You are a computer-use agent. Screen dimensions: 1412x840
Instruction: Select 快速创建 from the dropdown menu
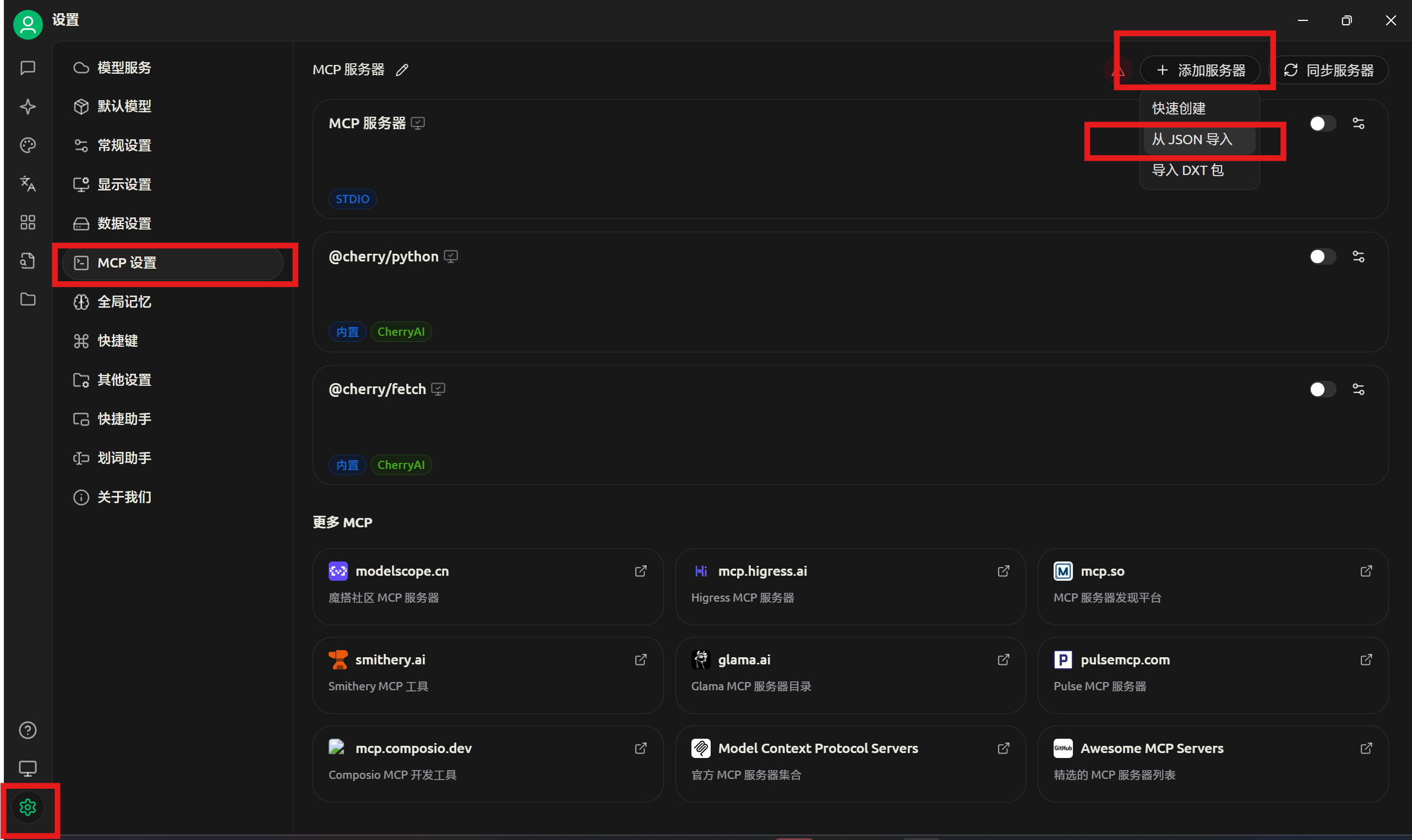tap(1179, 108)
